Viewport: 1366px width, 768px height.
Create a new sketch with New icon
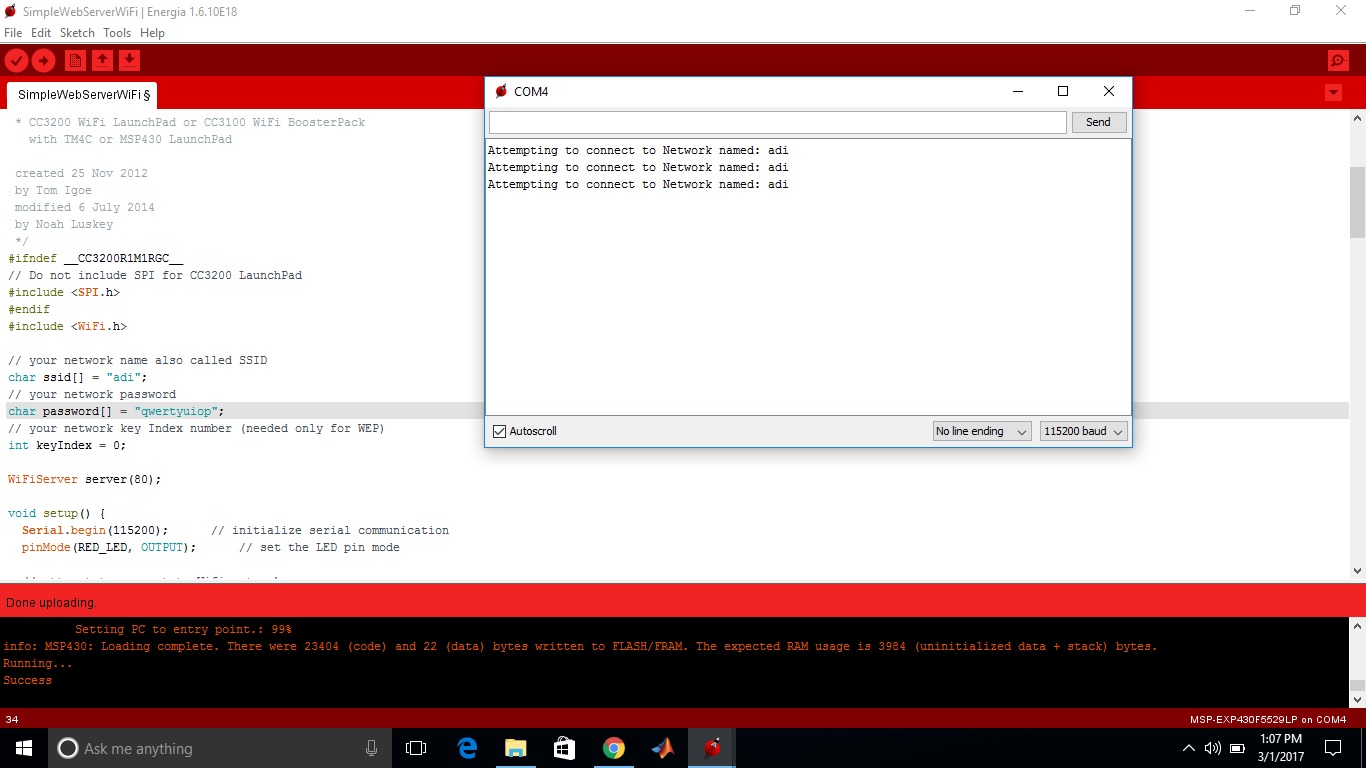[x=75, y=61]
